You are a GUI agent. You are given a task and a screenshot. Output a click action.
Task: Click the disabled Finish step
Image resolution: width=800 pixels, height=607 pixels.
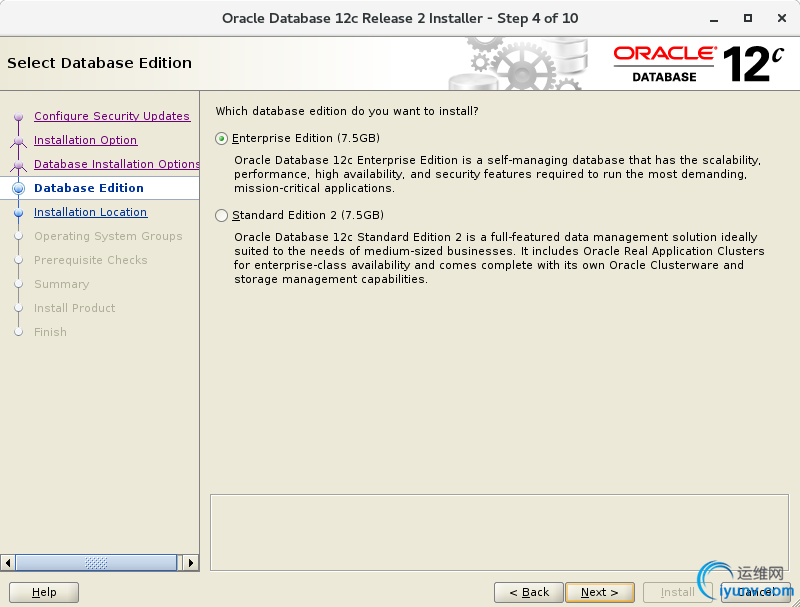[51, 332]
